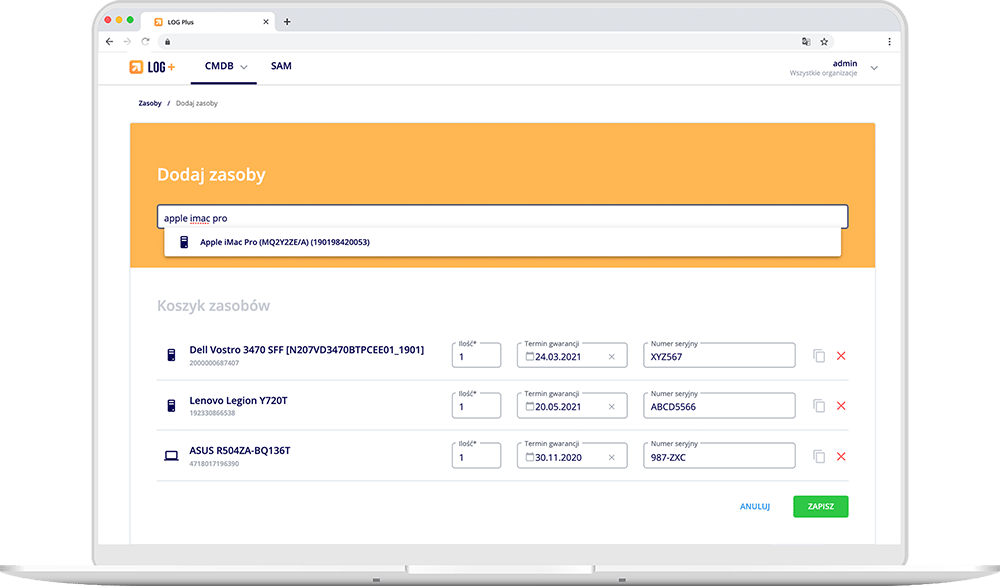Clear the 30.11.2020 warranty date
The image size is (1000, 586).
click(612, 458)
